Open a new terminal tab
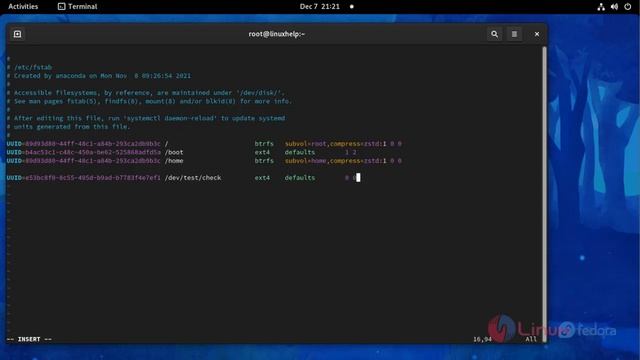640x360 pixels. click(x=18, y=34)
